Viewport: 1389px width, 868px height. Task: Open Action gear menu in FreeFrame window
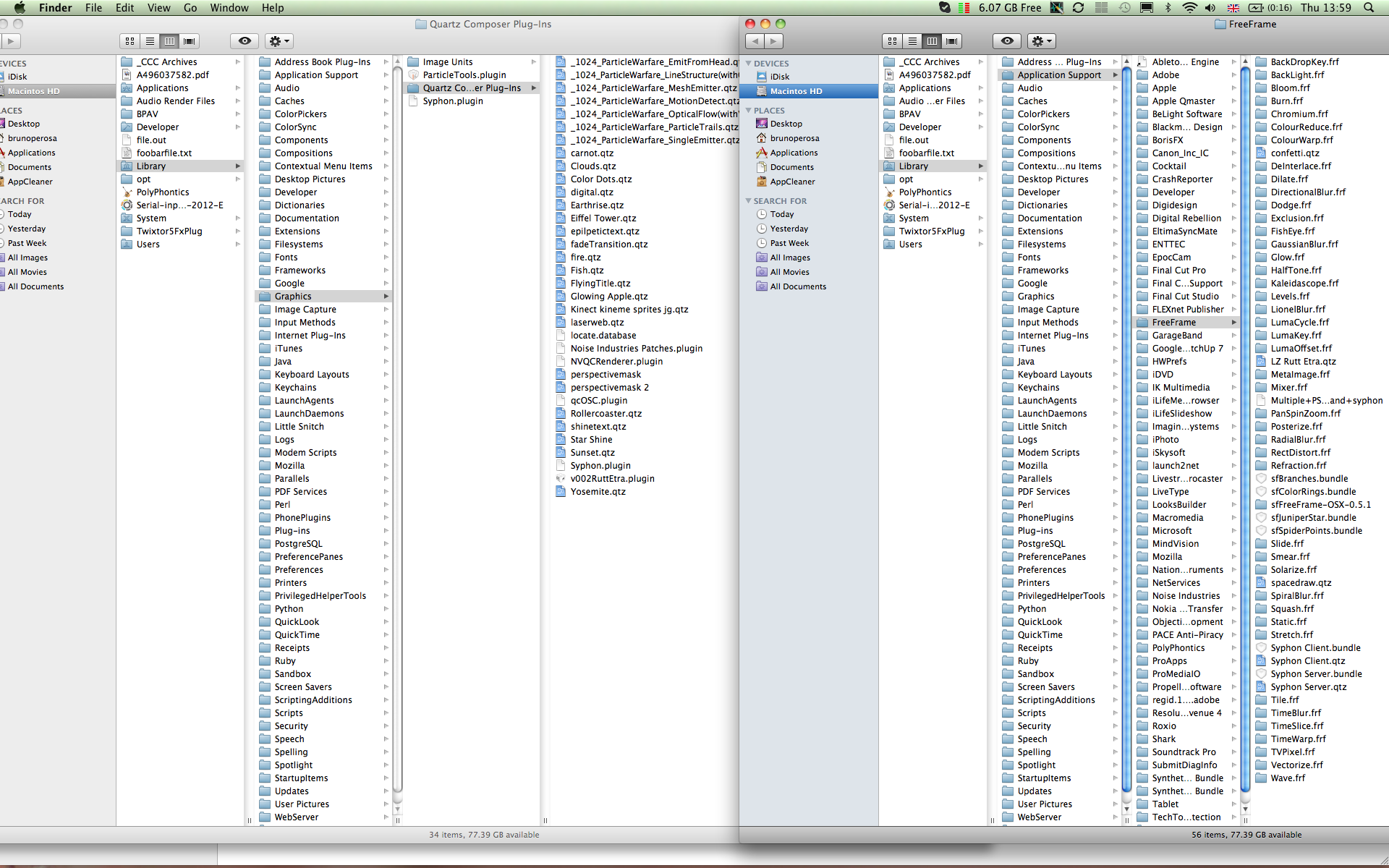[x=1042, y=41]
